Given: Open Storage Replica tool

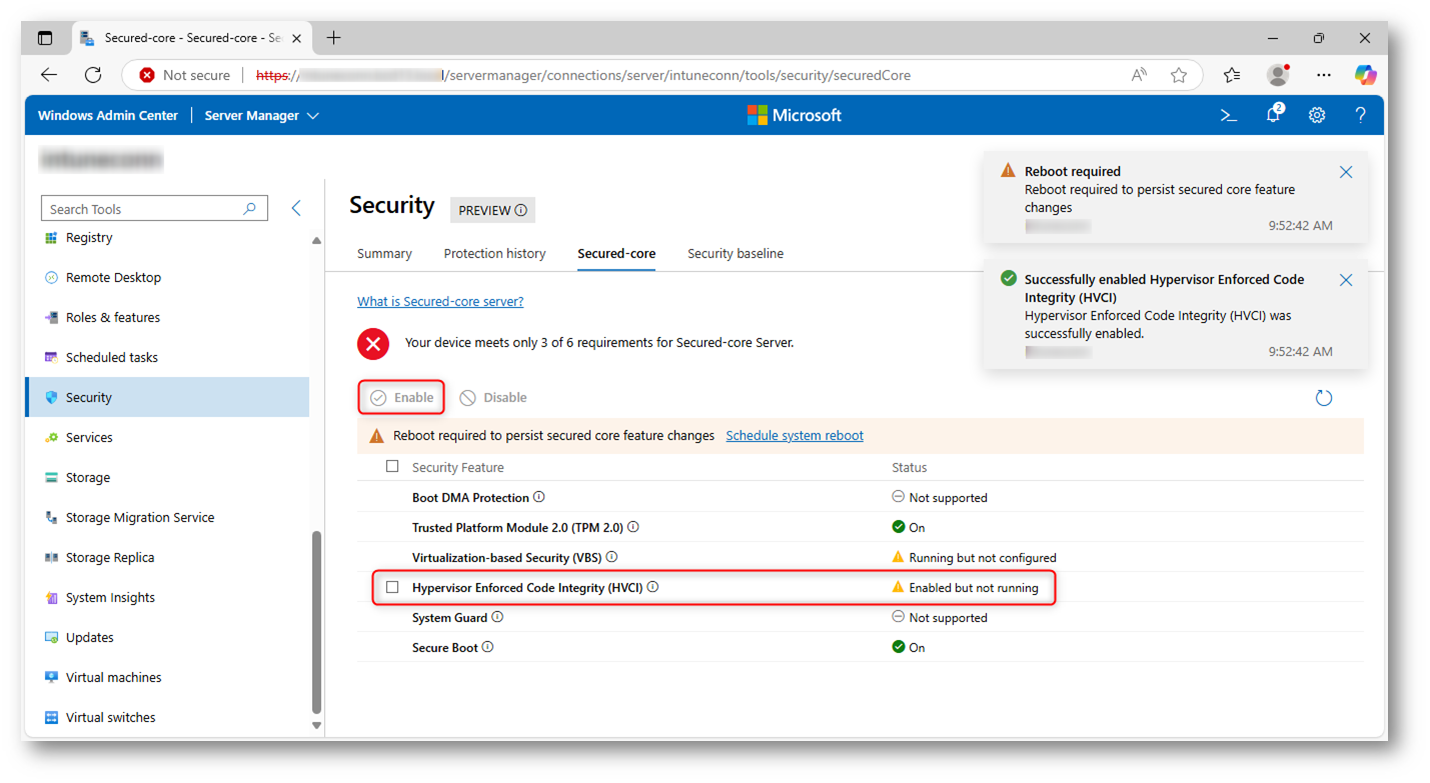Looking at the screenshot, I should (x=167, y=557).
